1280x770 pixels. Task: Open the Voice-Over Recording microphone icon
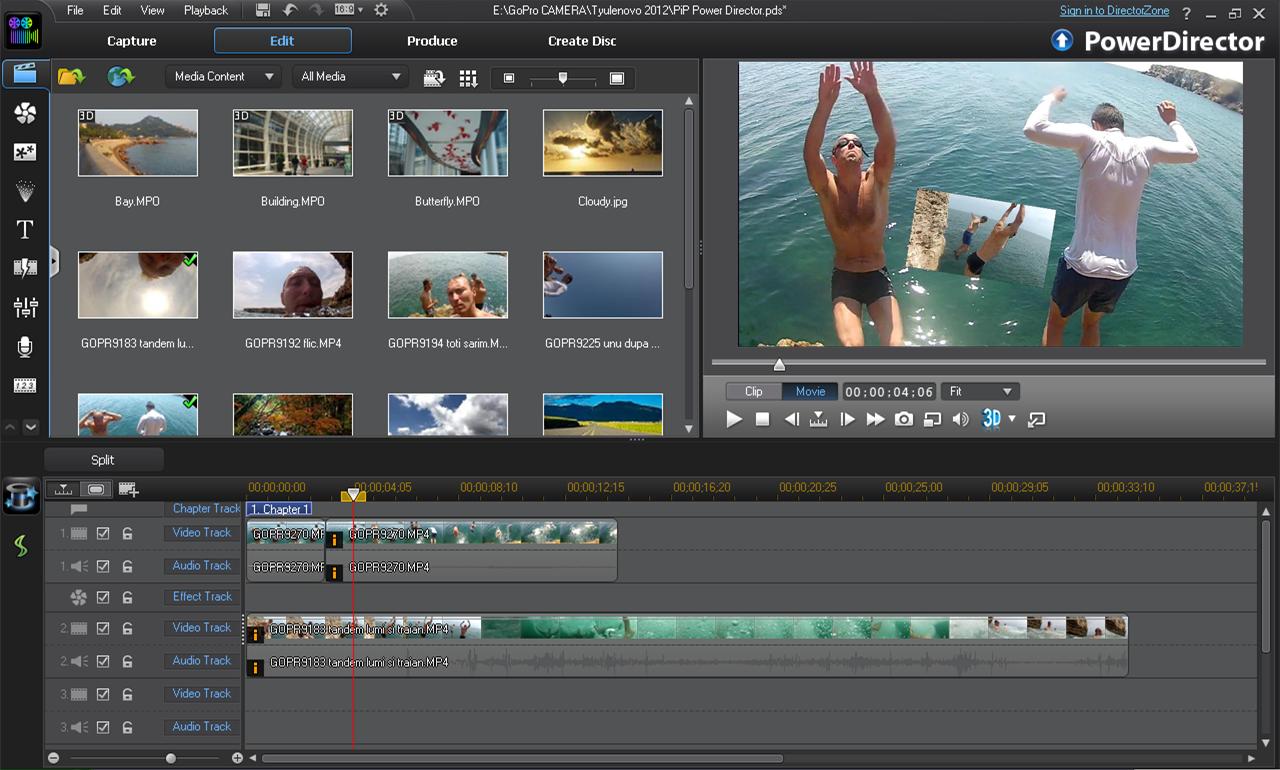tap(25, 346)
